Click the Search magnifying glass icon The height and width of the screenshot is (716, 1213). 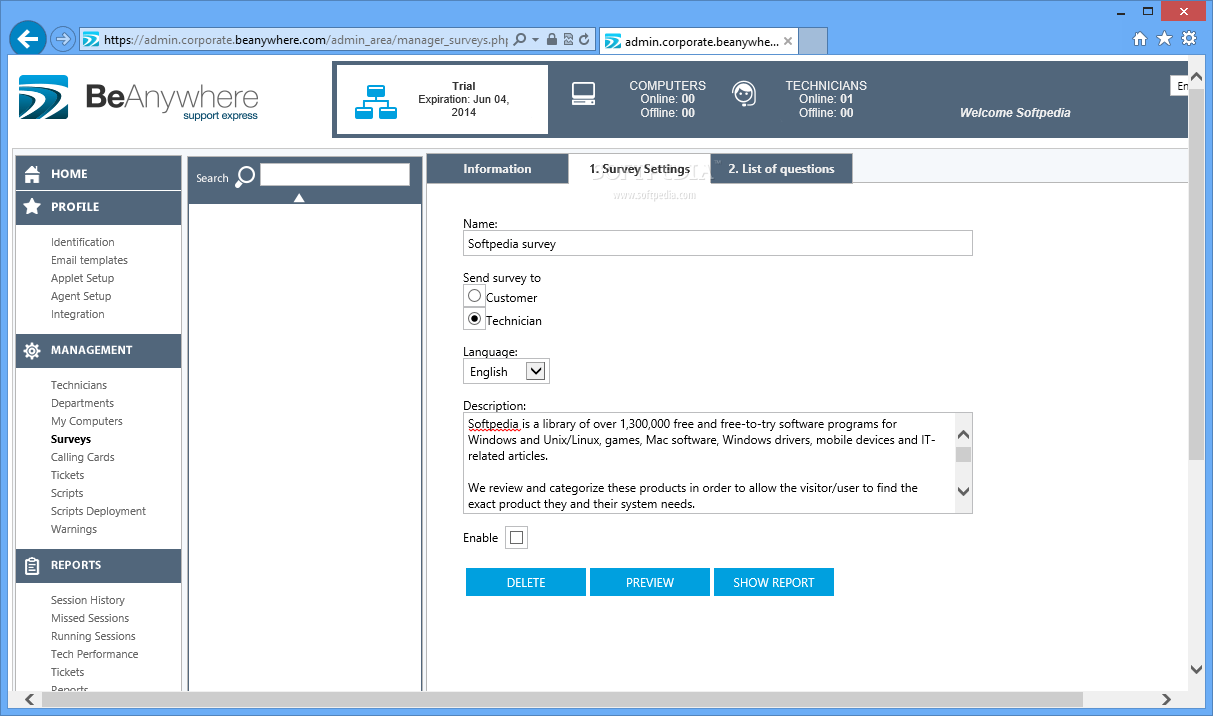(245, 178)
